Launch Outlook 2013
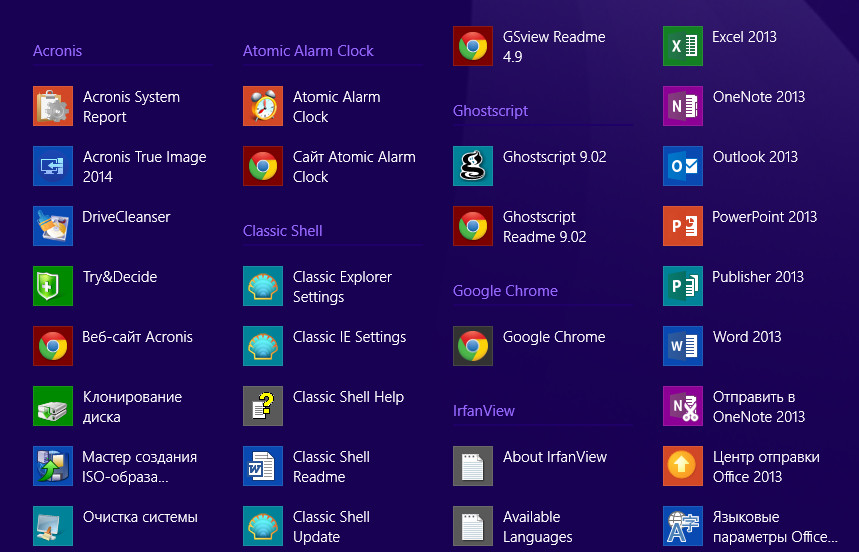 click(683, 166)
